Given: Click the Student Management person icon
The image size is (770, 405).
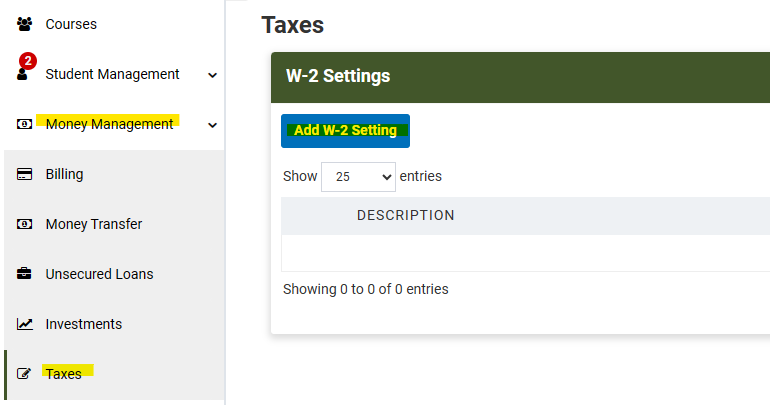Looking at the screenshot, I should tap(22, 75).
